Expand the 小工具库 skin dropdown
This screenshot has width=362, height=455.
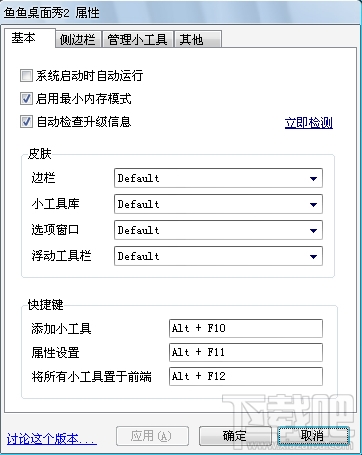(218, 204)
